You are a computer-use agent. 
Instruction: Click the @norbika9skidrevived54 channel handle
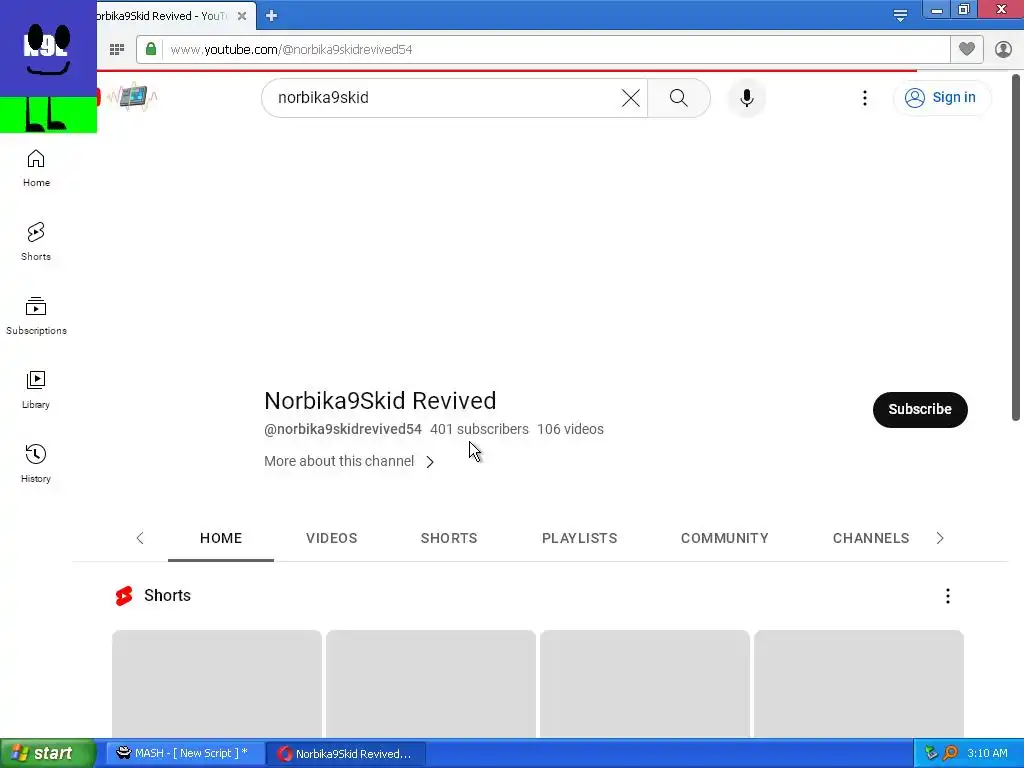[x=343, y=429]
